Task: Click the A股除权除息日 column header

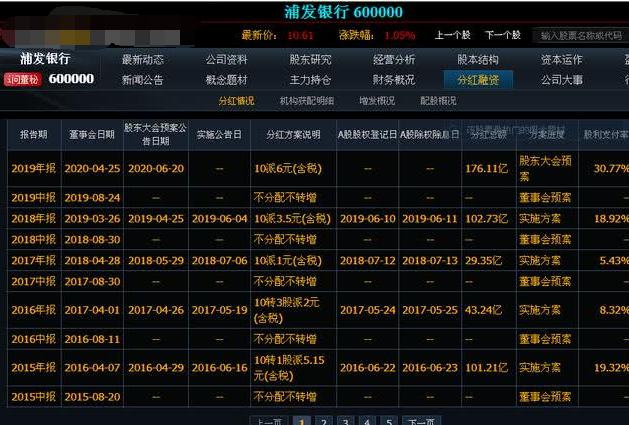Action: (x=430, y=134)
